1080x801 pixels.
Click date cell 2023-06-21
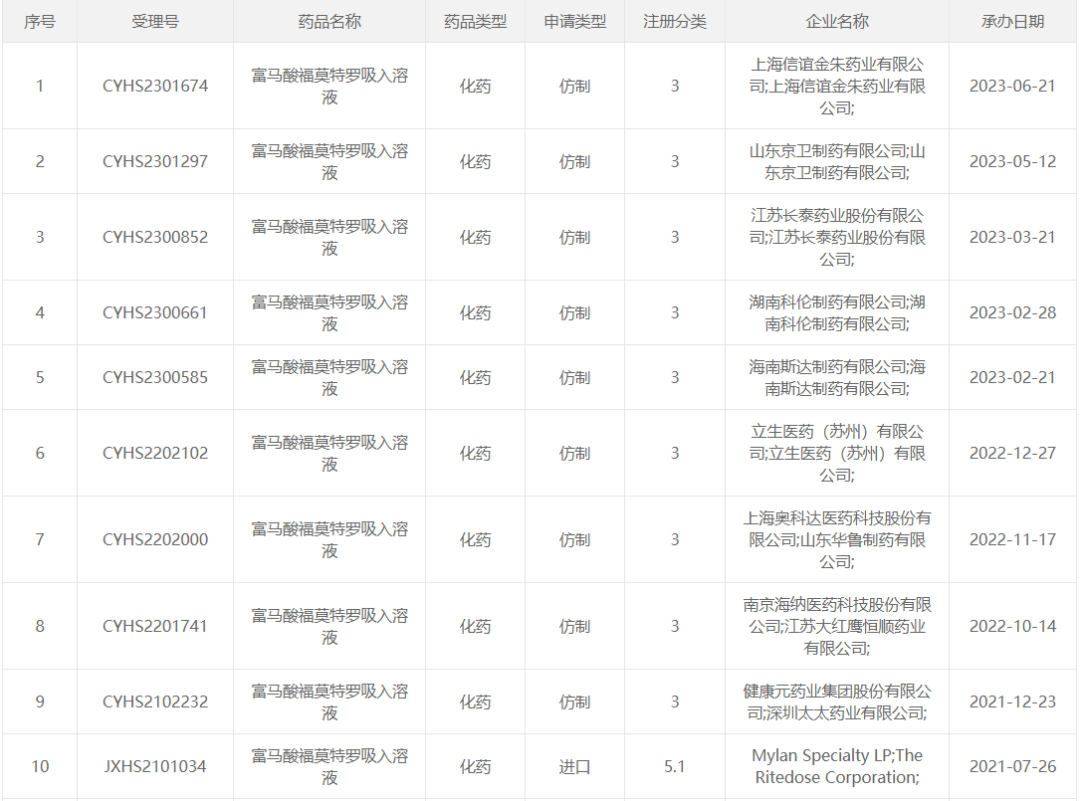[x=1012, y=86]
